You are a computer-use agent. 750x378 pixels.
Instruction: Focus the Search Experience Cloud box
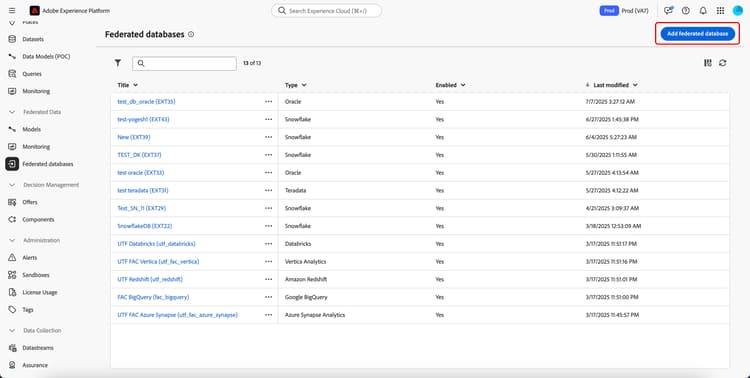(x=327, y=11)
